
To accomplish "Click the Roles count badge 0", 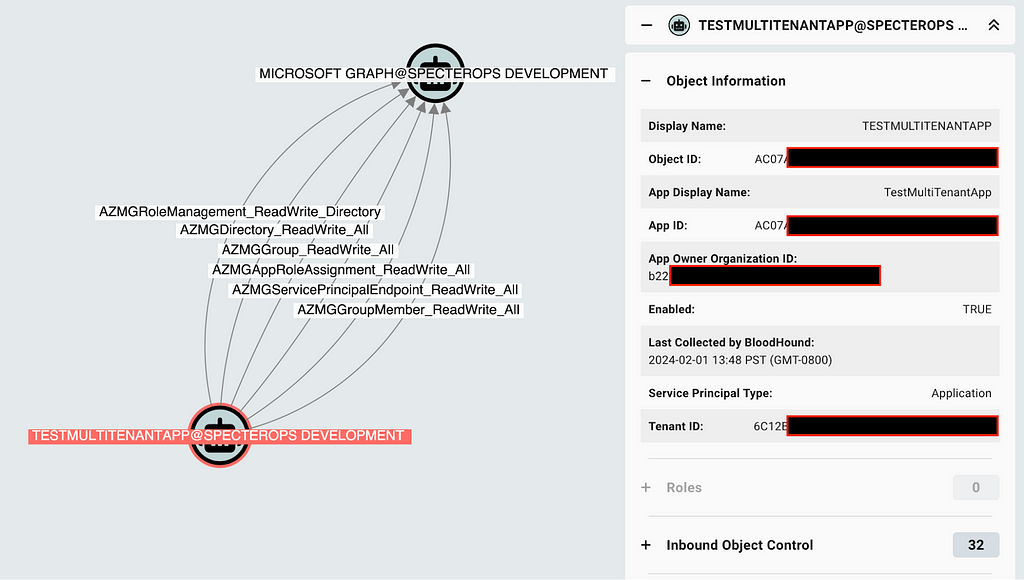I will [x=976, y=487].
